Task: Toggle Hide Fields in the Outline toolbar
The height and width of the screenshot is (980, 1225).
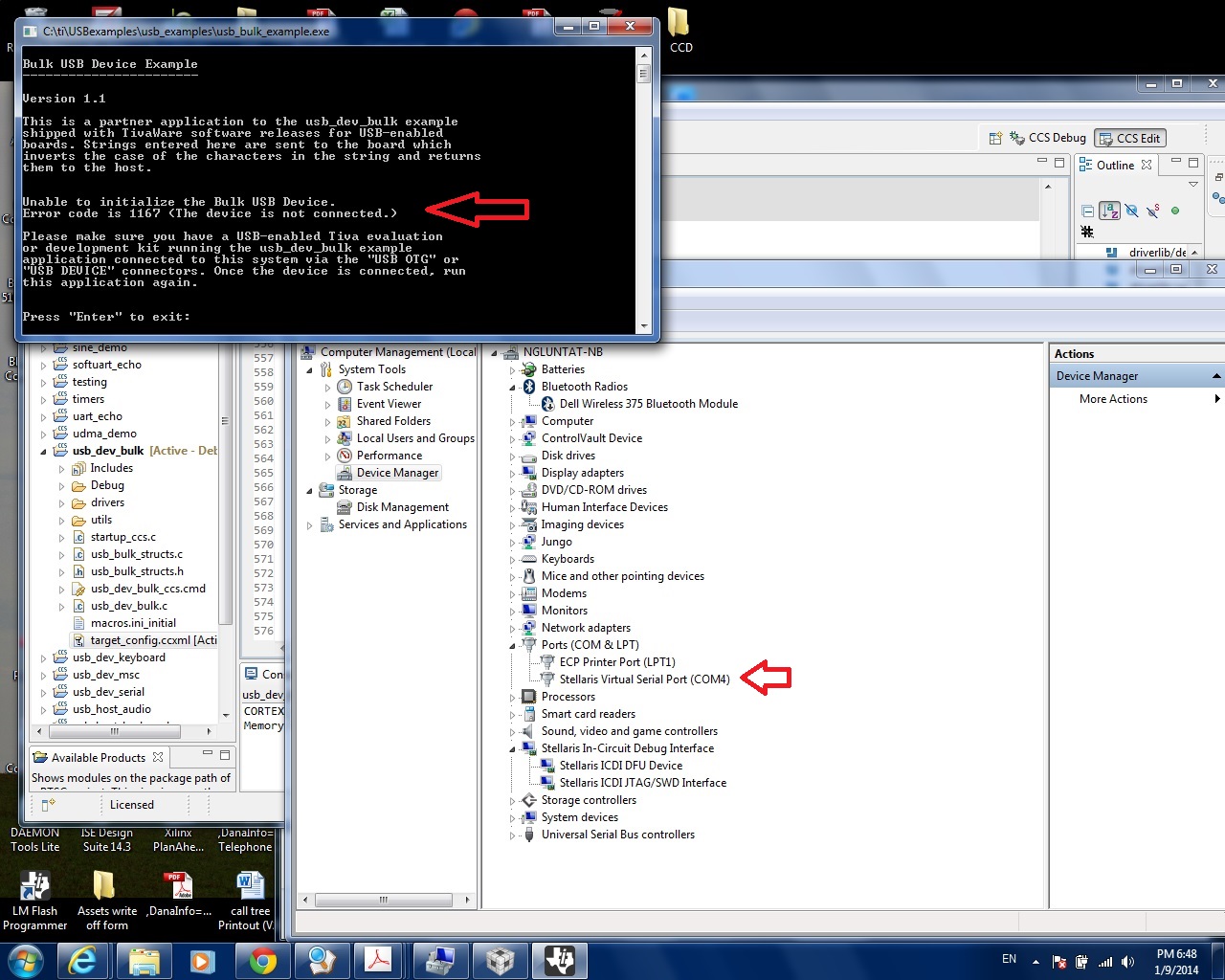Action: (x=1131, y=211)
